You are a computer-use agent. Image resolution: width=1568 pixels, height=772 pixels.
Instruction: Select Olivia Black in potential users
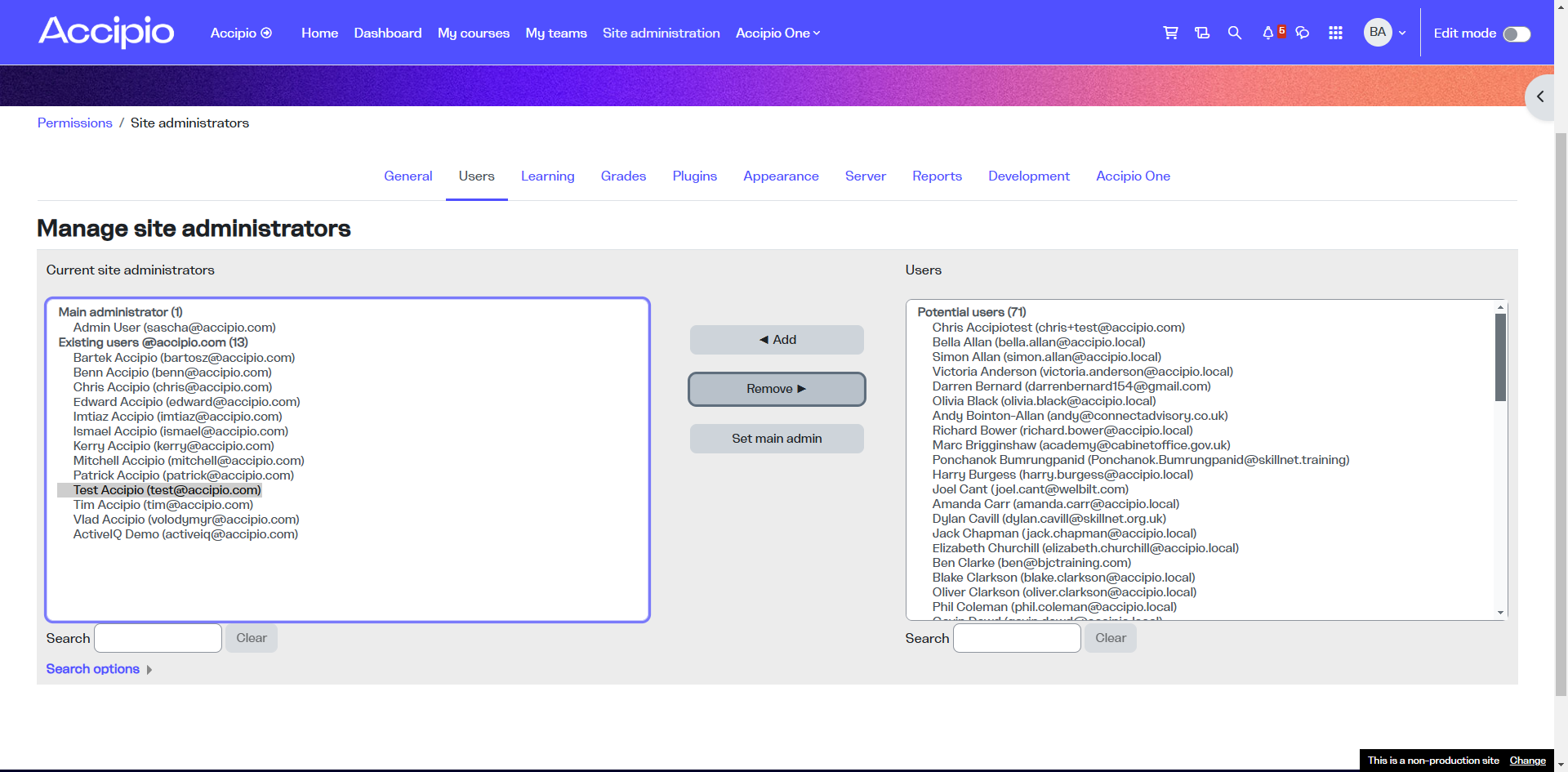[x=1044, y=401]
